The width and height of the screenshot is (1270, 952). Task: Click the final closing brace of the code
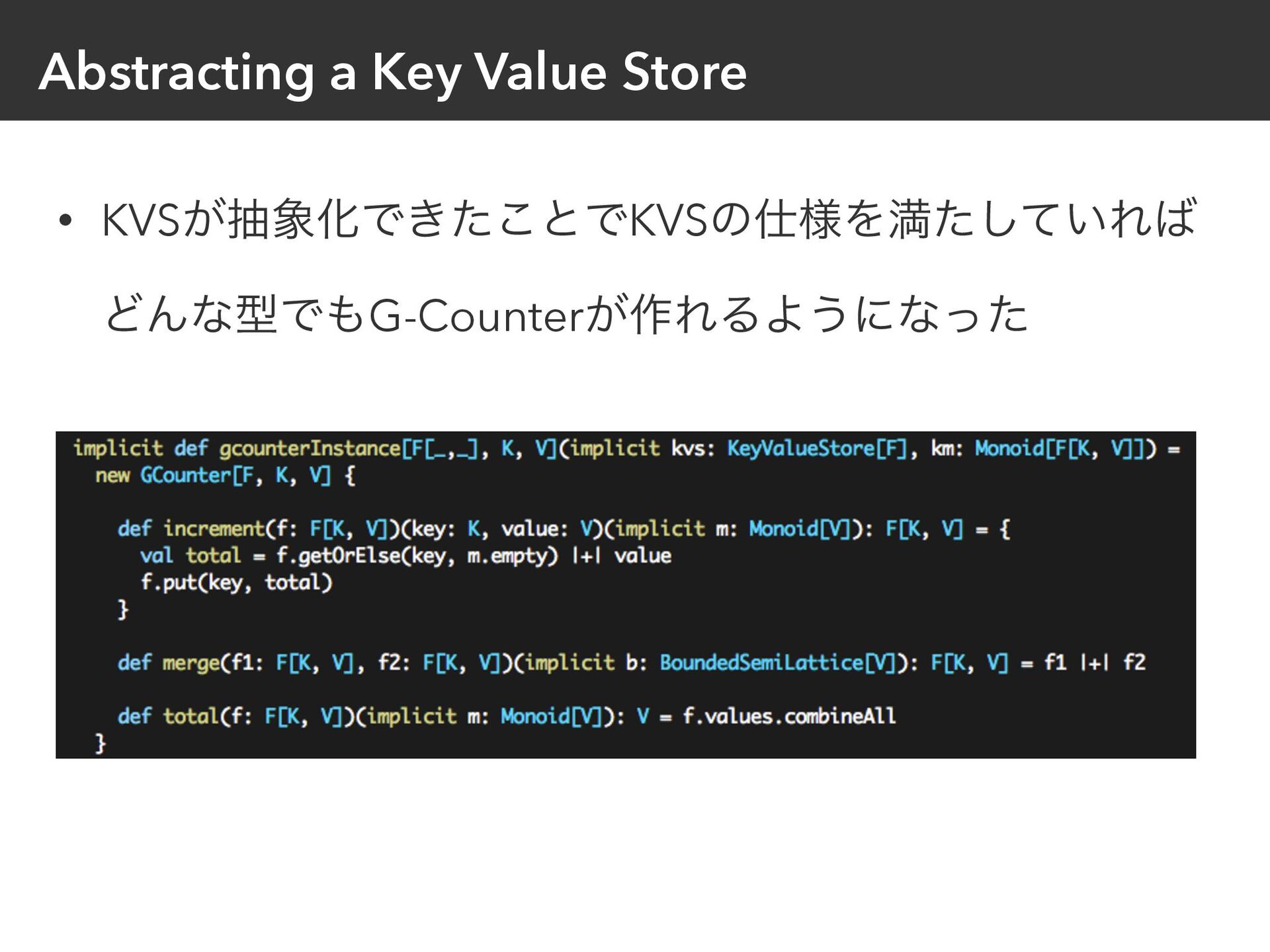coord(101,743)
